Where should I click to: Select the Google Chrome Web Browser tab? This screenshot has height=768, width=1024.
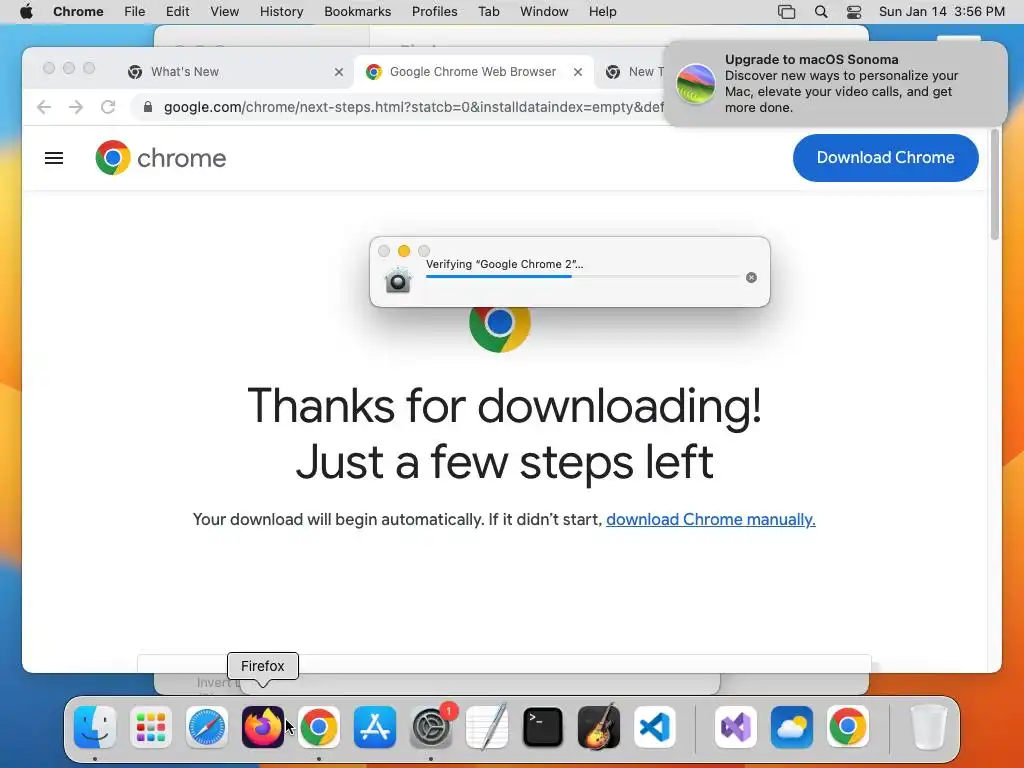(x=473, y=72)
